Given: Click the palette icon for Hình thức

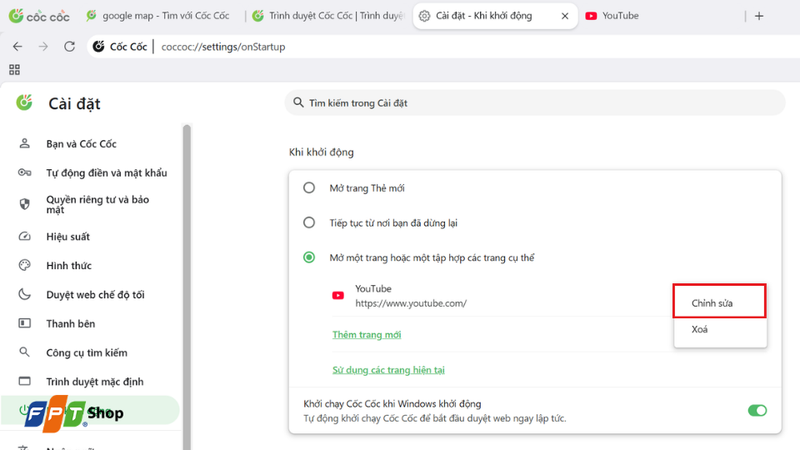Looking at the screenshot, I should [24, 265].
